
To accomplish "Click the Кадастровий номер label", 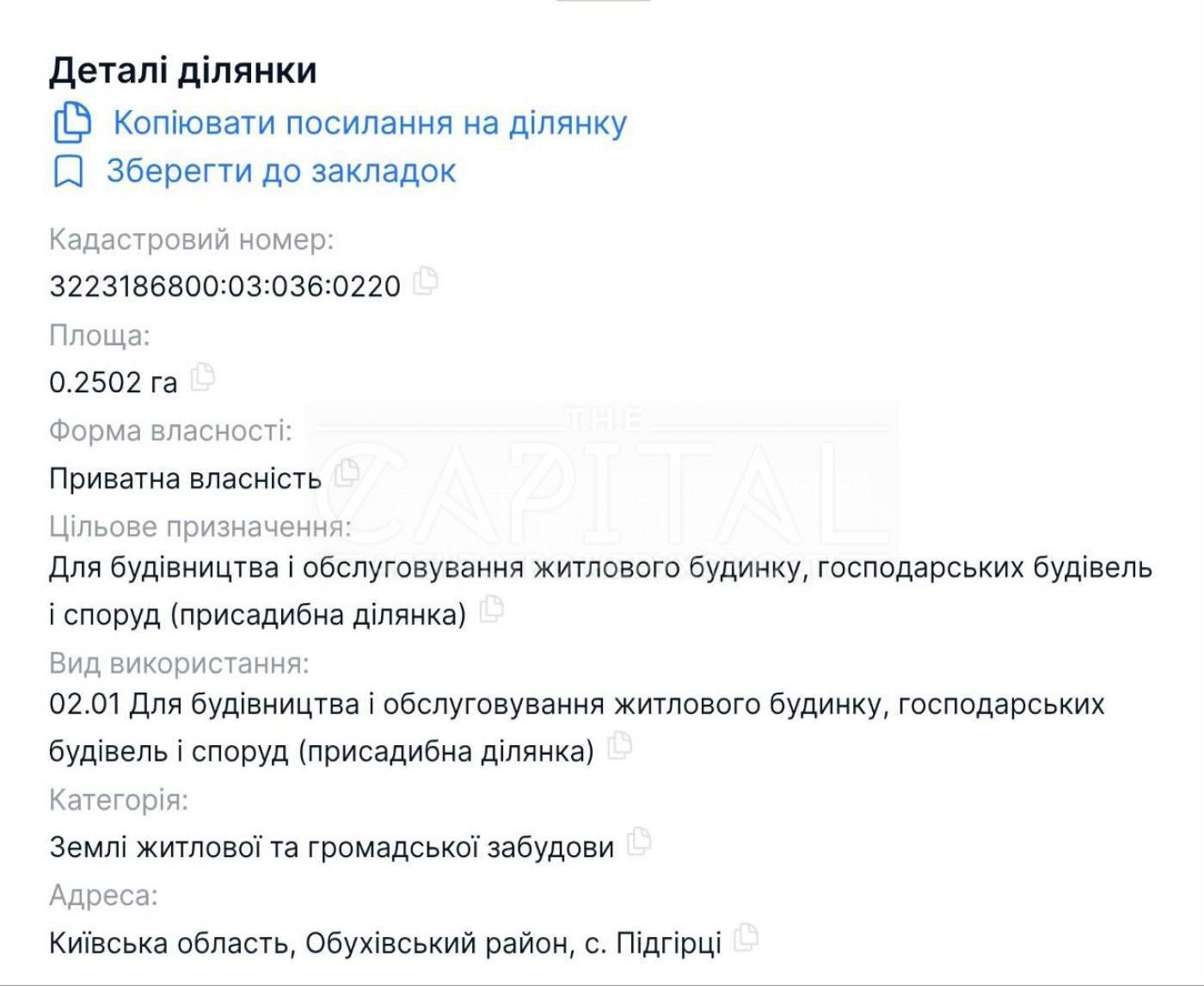I will pyautogui.click(x=191, y=239).
